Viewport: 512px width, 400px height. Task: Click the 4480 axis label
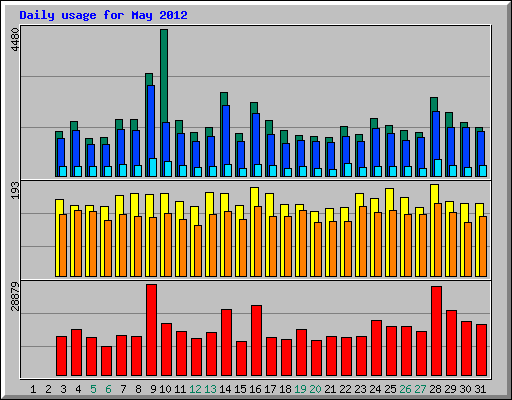(15, 40)
